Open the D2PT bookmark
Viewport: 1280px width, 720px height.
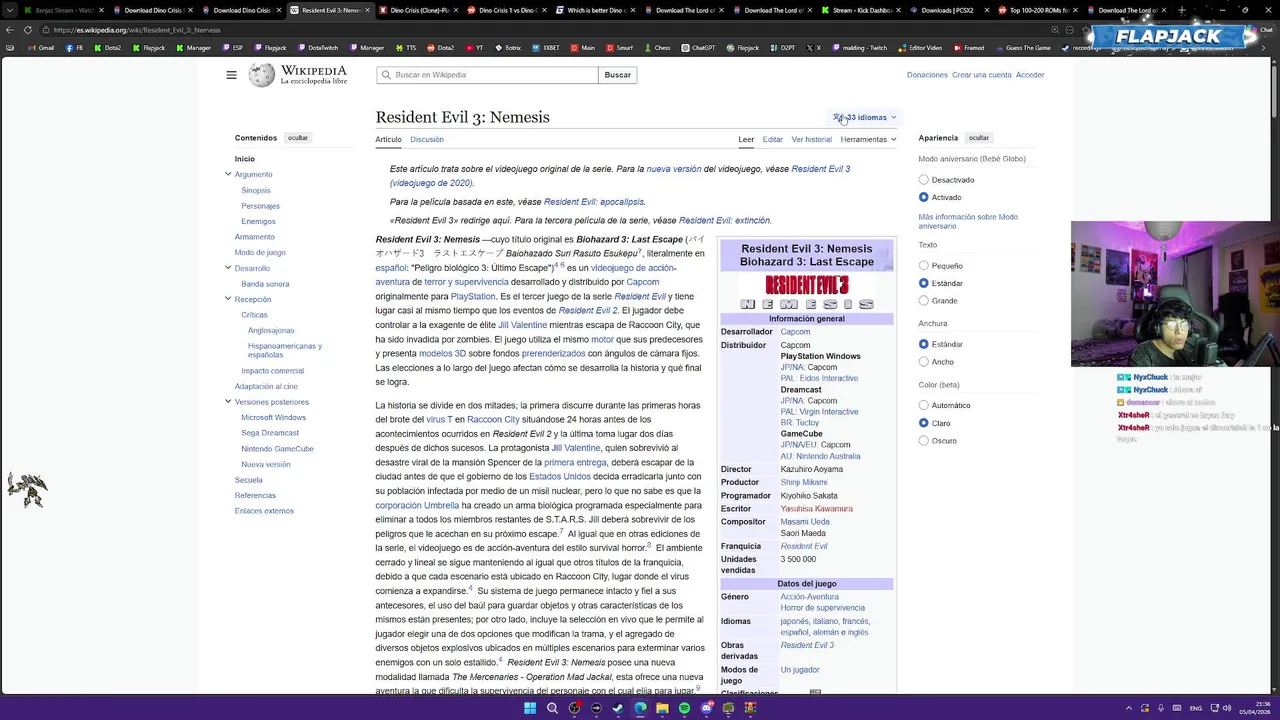[783, 48]
